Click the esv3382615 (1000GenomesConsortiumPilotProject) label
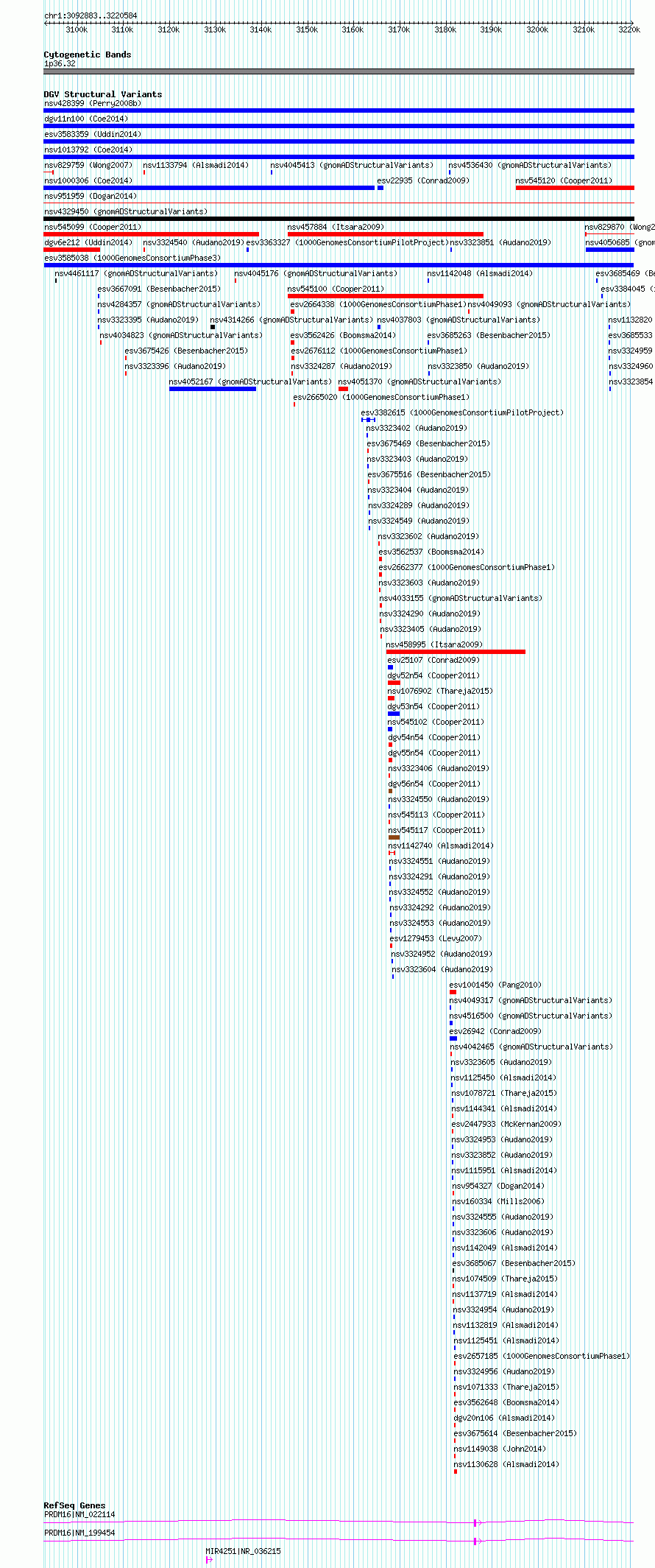The width and height of the screenshot is (655, 1568). tap(462, 413)
